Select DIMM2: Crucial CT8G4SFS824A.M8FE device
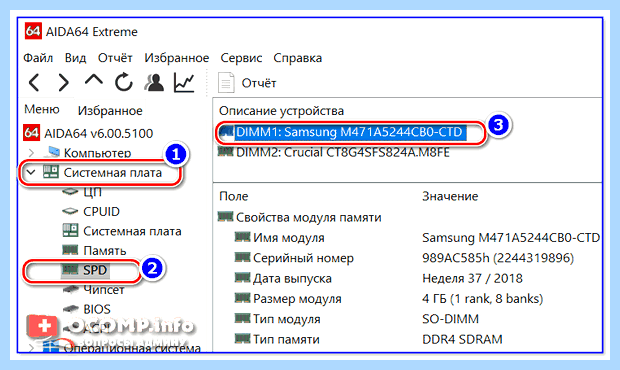The height and width of the screenshot is (370, 620). point(342,152)
